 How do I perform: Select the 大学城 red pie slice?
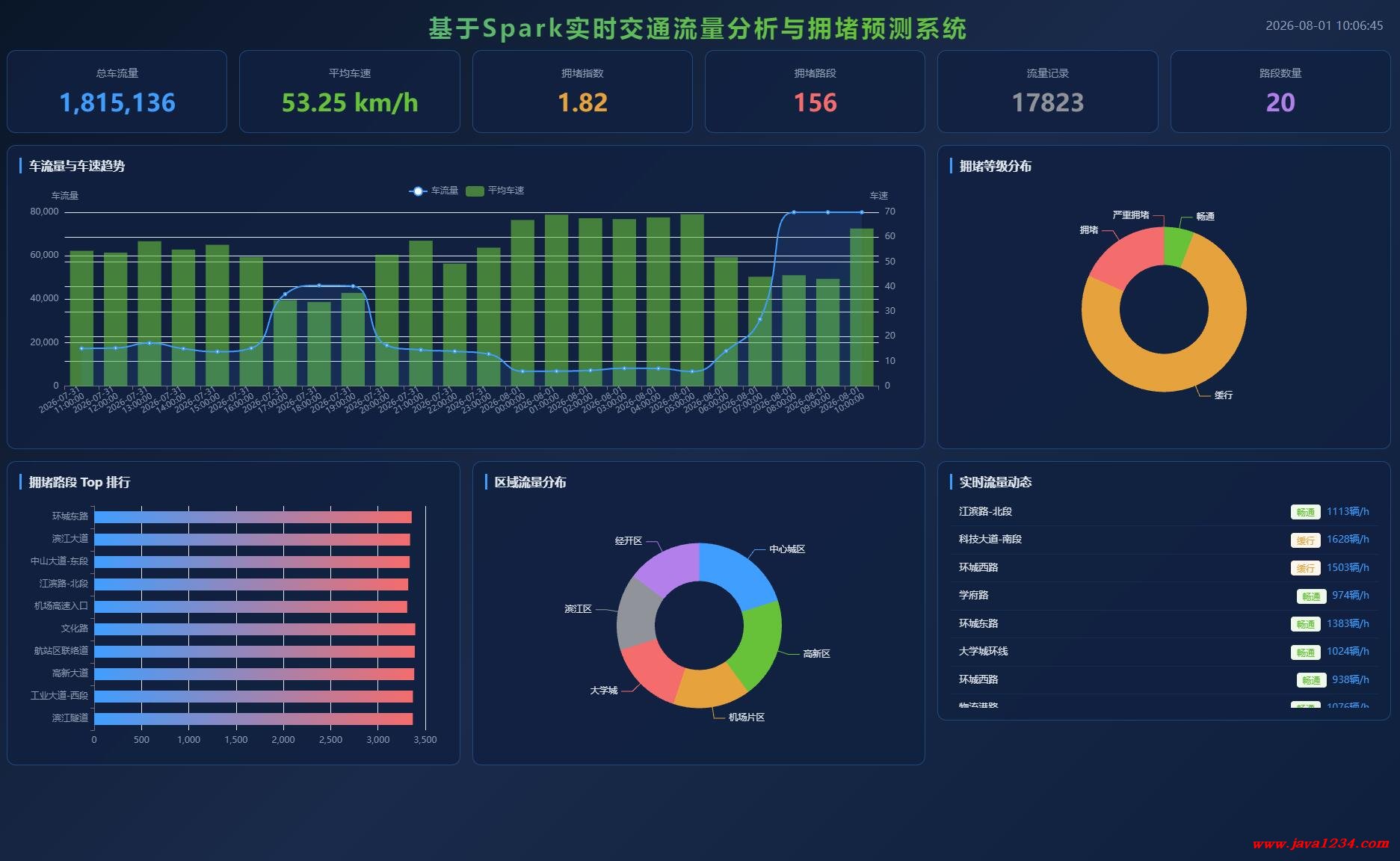click(650, 670)
